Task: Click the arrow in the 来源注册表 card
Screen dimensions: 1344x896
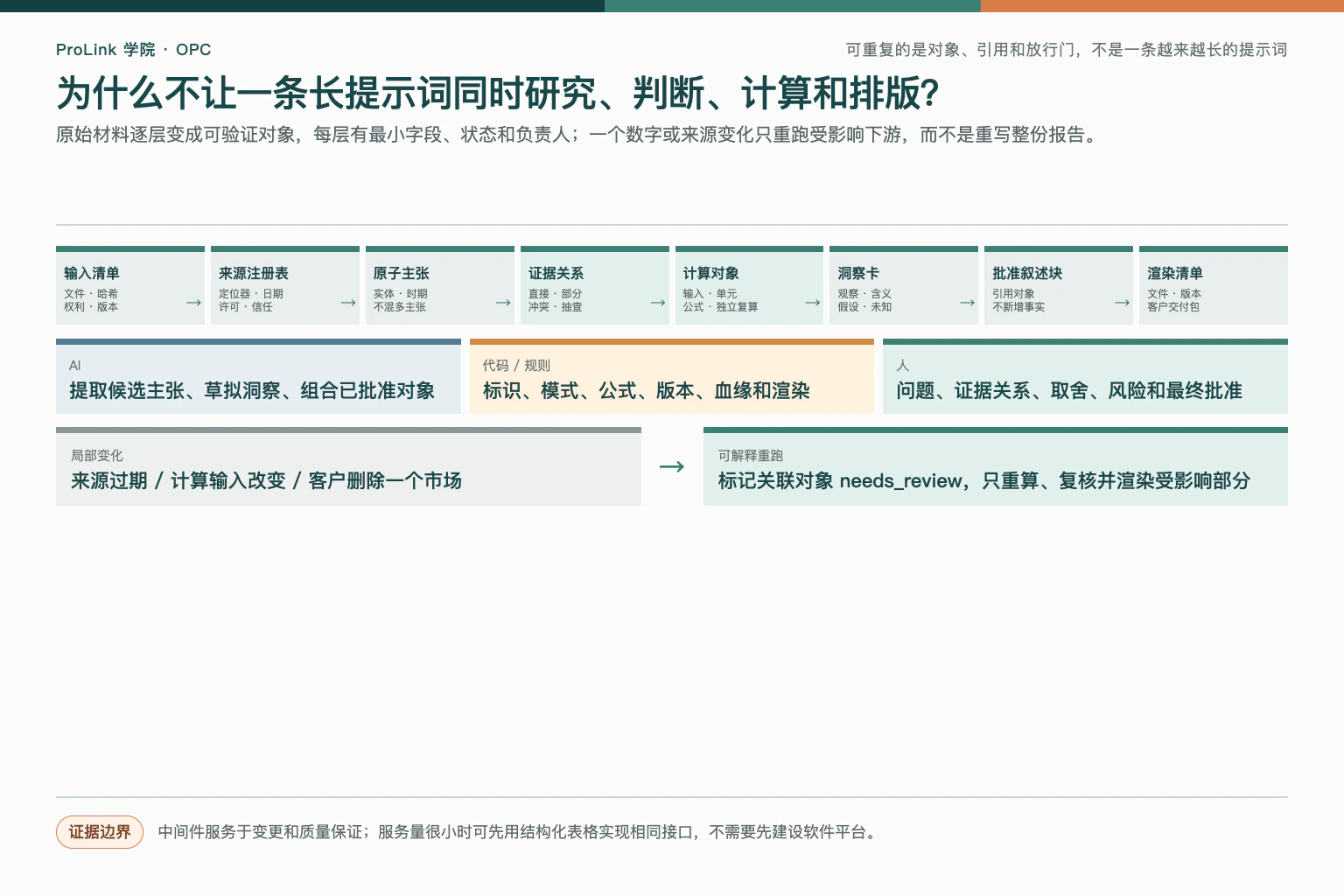Action: [348, 303]
